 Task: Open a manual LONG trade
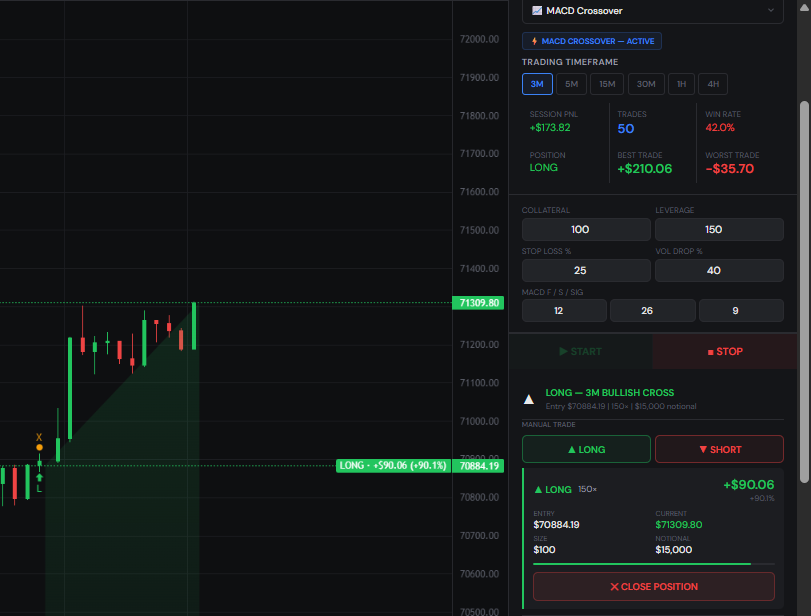pyautogui.click(x=586, y=449)
